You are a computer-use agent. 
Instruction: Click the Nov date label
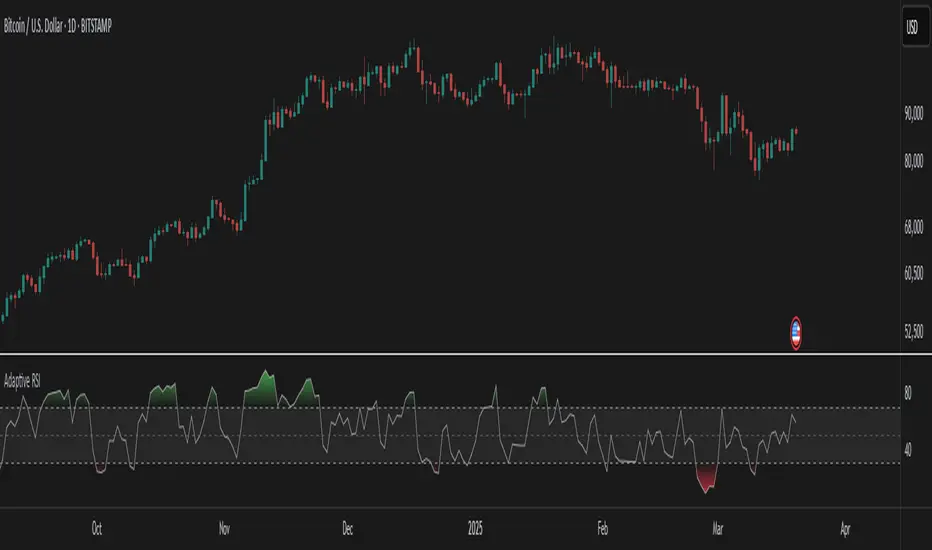[x=224, y=528]
